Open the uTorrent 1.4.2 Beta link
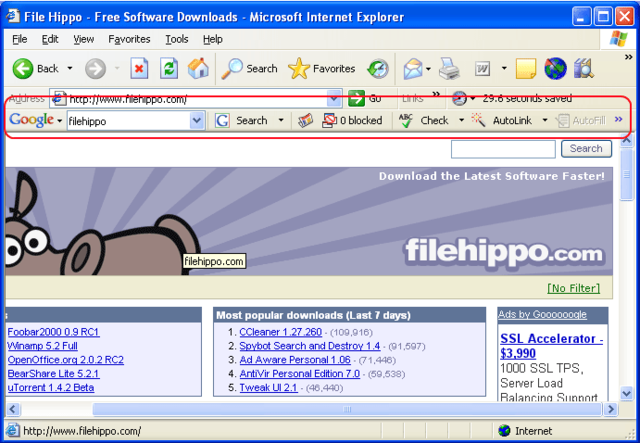The image size is (640, 443). tap(51, 388)
